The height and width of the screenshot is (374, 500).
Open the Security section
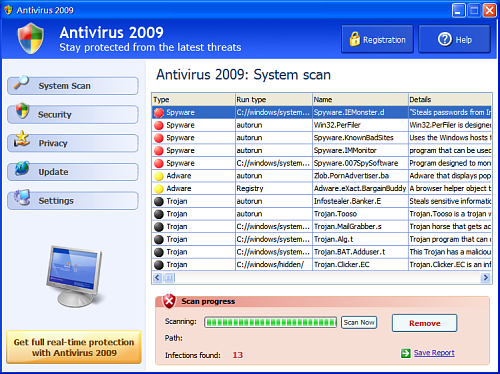point(73,115)
